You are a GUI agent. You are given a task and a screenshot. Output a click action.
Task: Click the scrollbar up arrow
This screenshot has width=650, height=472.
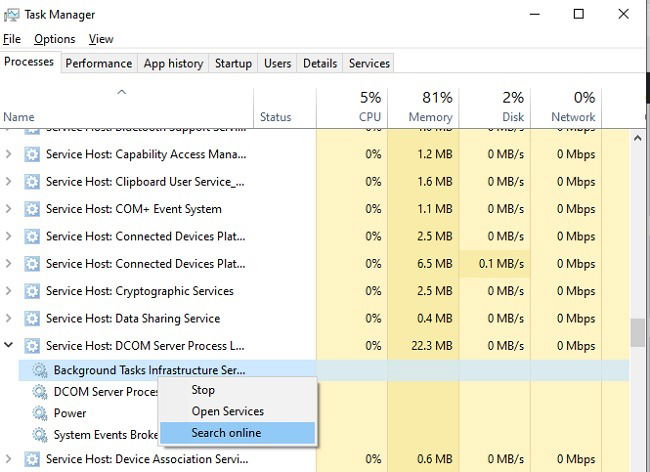point(638,138)
